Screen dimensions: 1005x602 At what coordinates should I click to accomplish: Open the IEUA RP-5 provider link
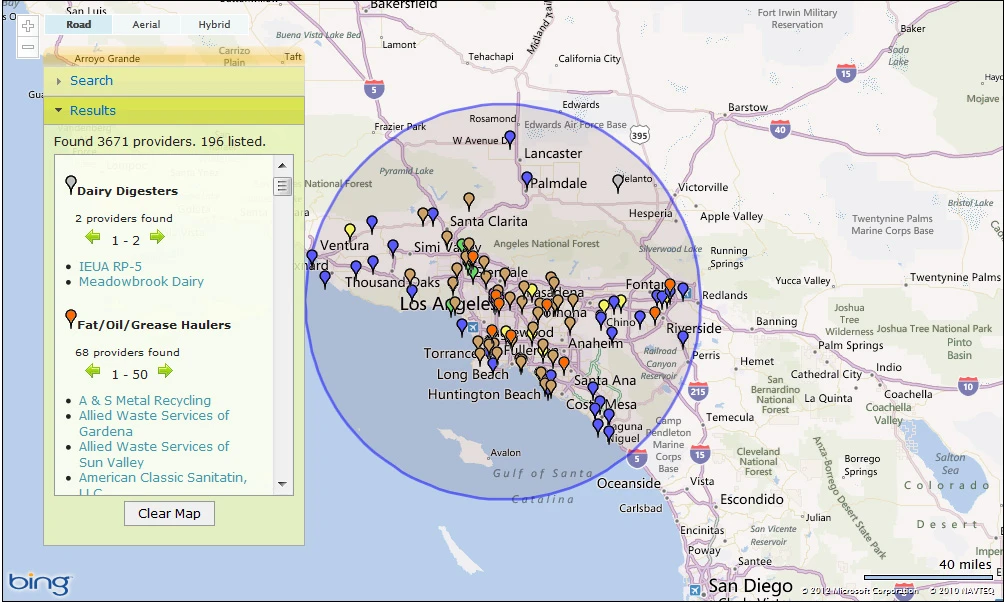tap(110, 267)
